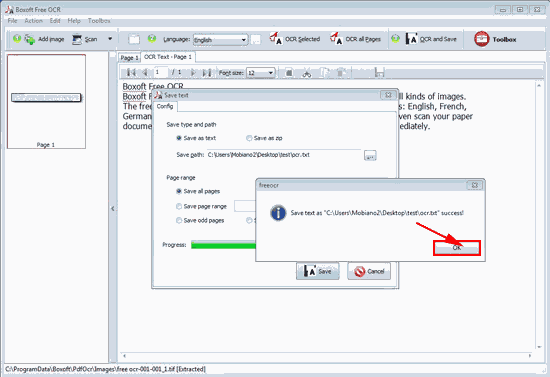Screen dimensions: 550x377
Task: Click the vertical scrollbar up arrow
Action: (539, 85)
